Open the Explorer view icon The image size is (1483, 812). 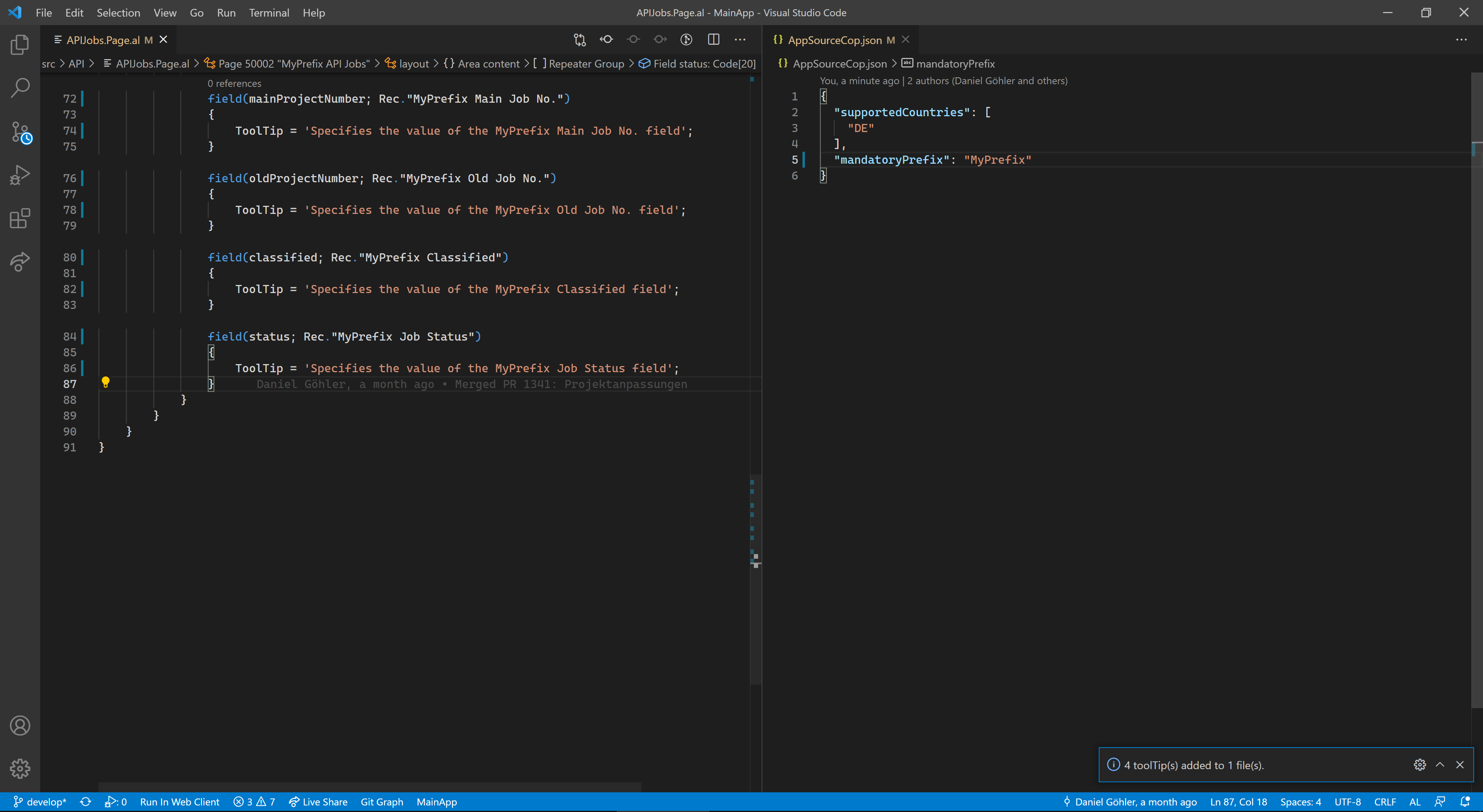pos(20,44)
